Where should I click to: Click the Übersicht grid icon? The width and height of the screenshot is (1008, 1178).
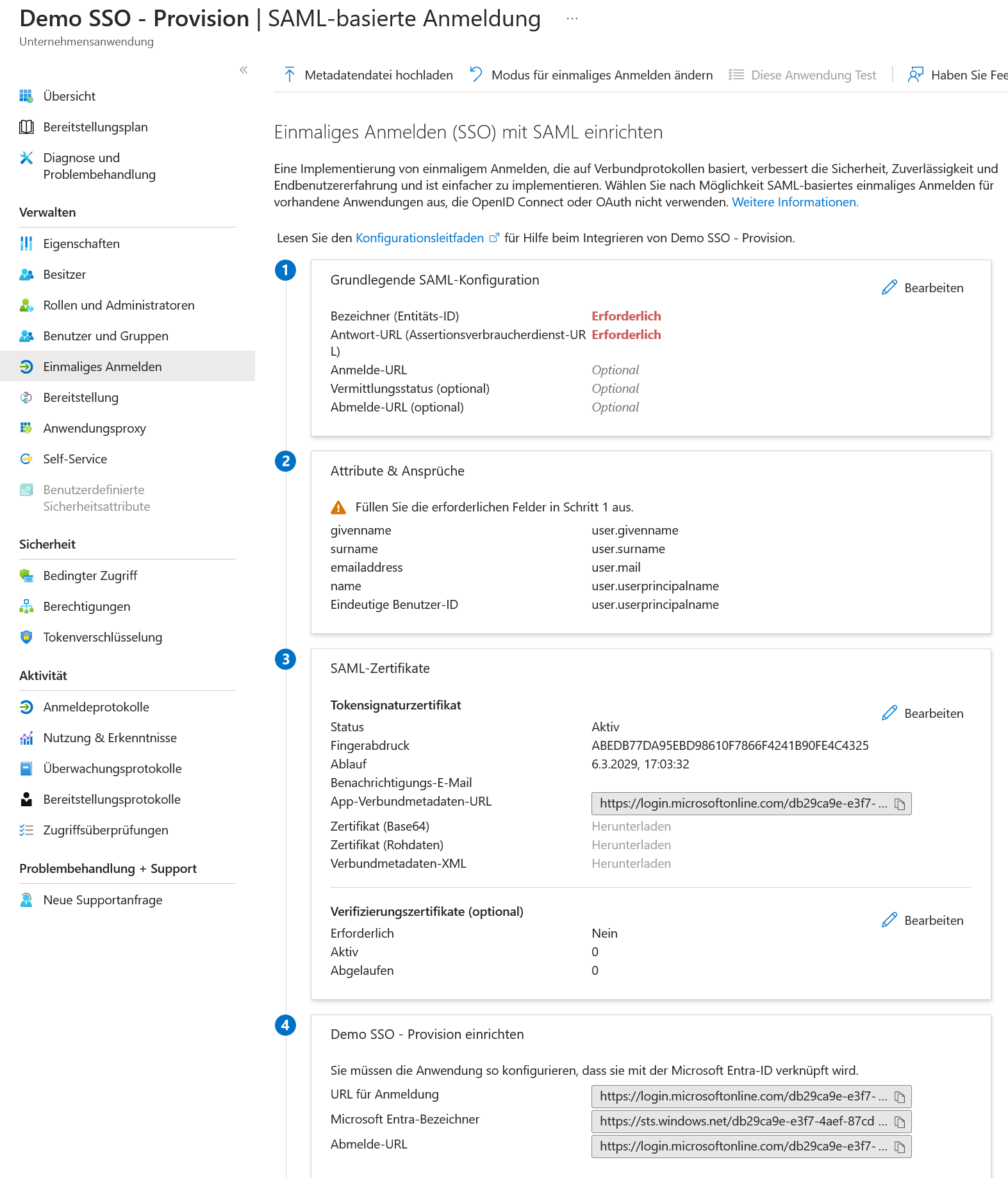26,96
